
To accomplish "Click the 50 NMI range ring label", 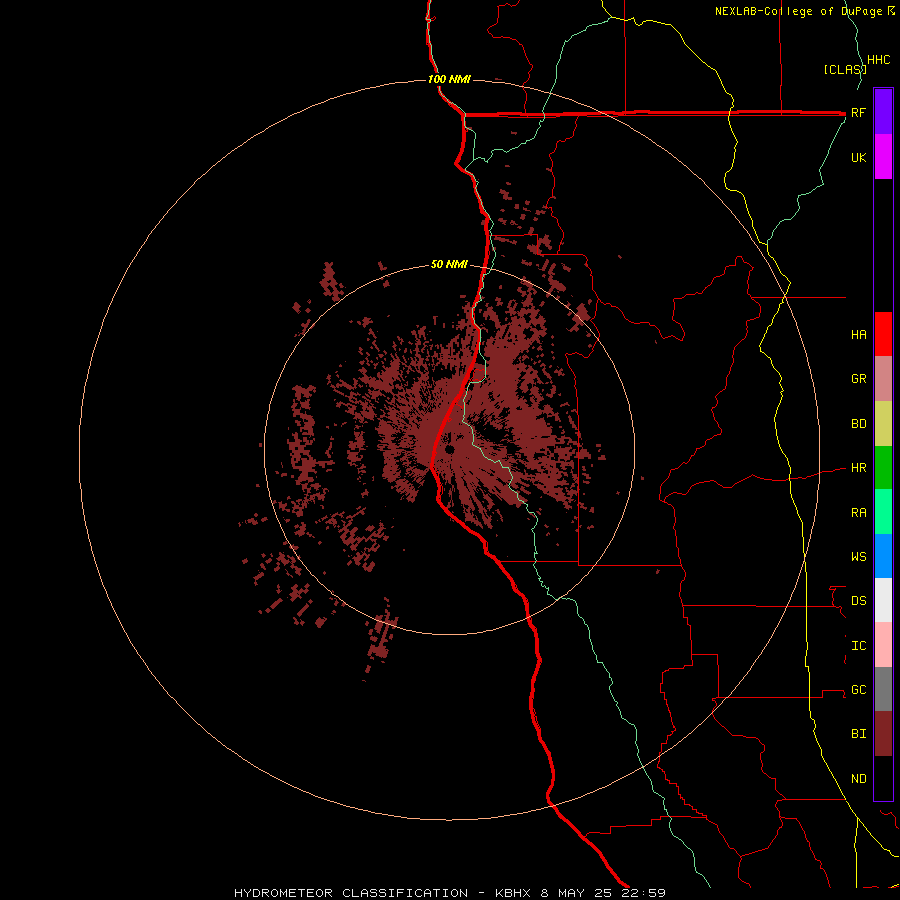I will pyautogui.click(x=449, y=264).
